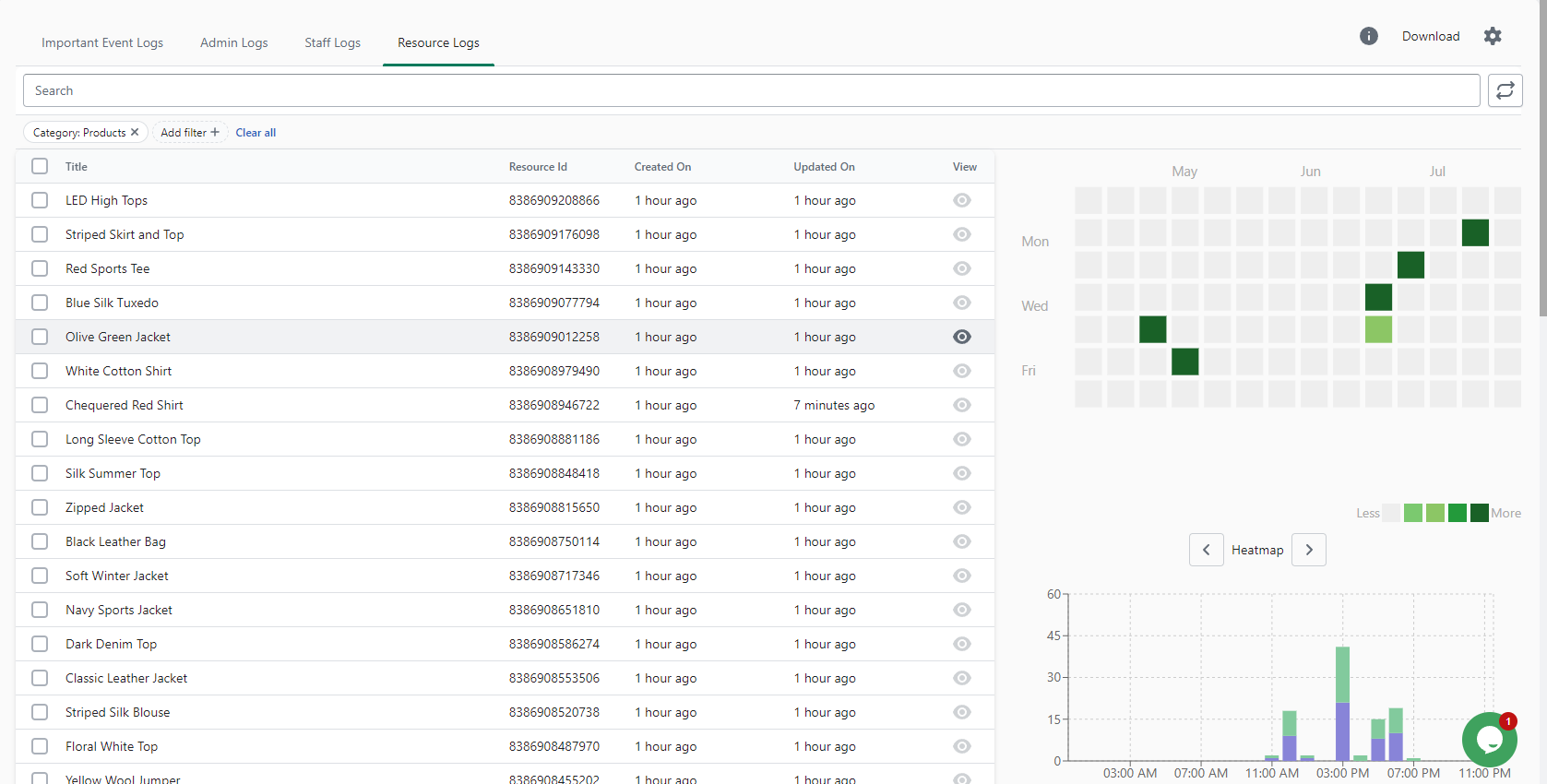The width and height of the screenshot is (1547, 784).
Task: View Blue Silk Tuxedo log entry
Action: 961,303
